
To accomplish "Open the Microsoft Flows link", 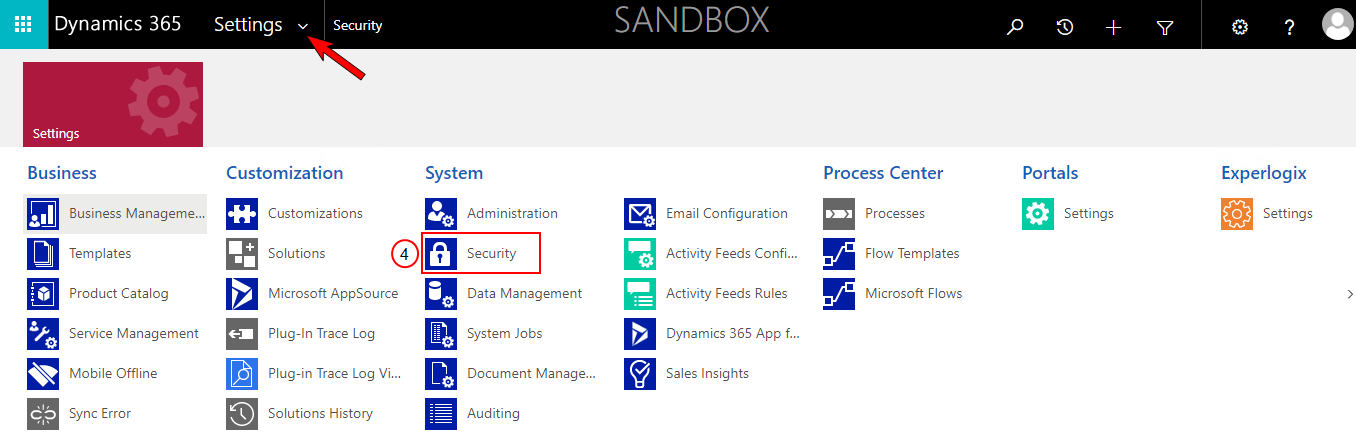I will [x=914, y=294].
